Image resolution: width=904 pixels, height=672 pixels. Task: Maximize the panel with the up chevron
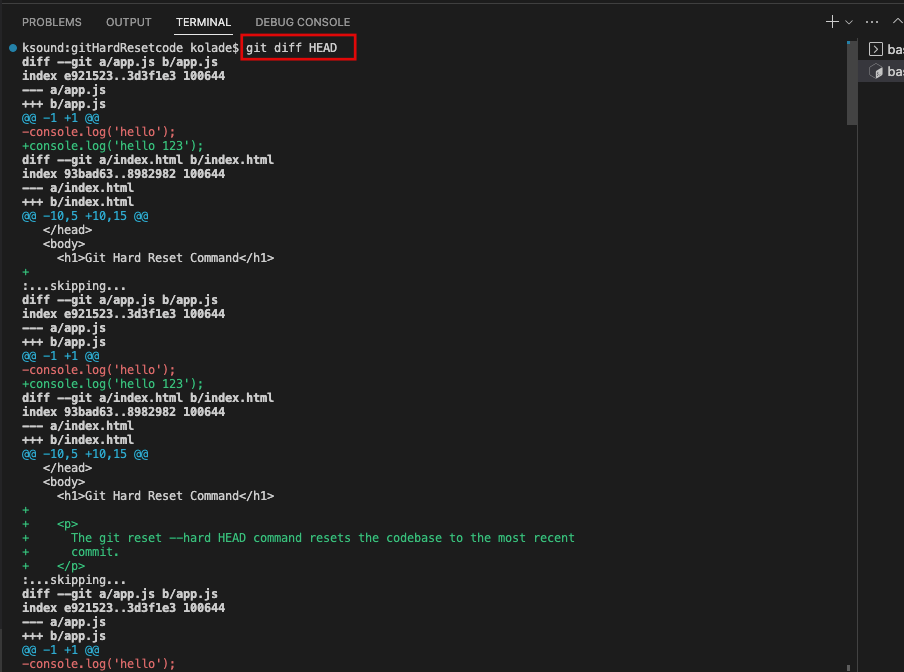pos(897,22)
